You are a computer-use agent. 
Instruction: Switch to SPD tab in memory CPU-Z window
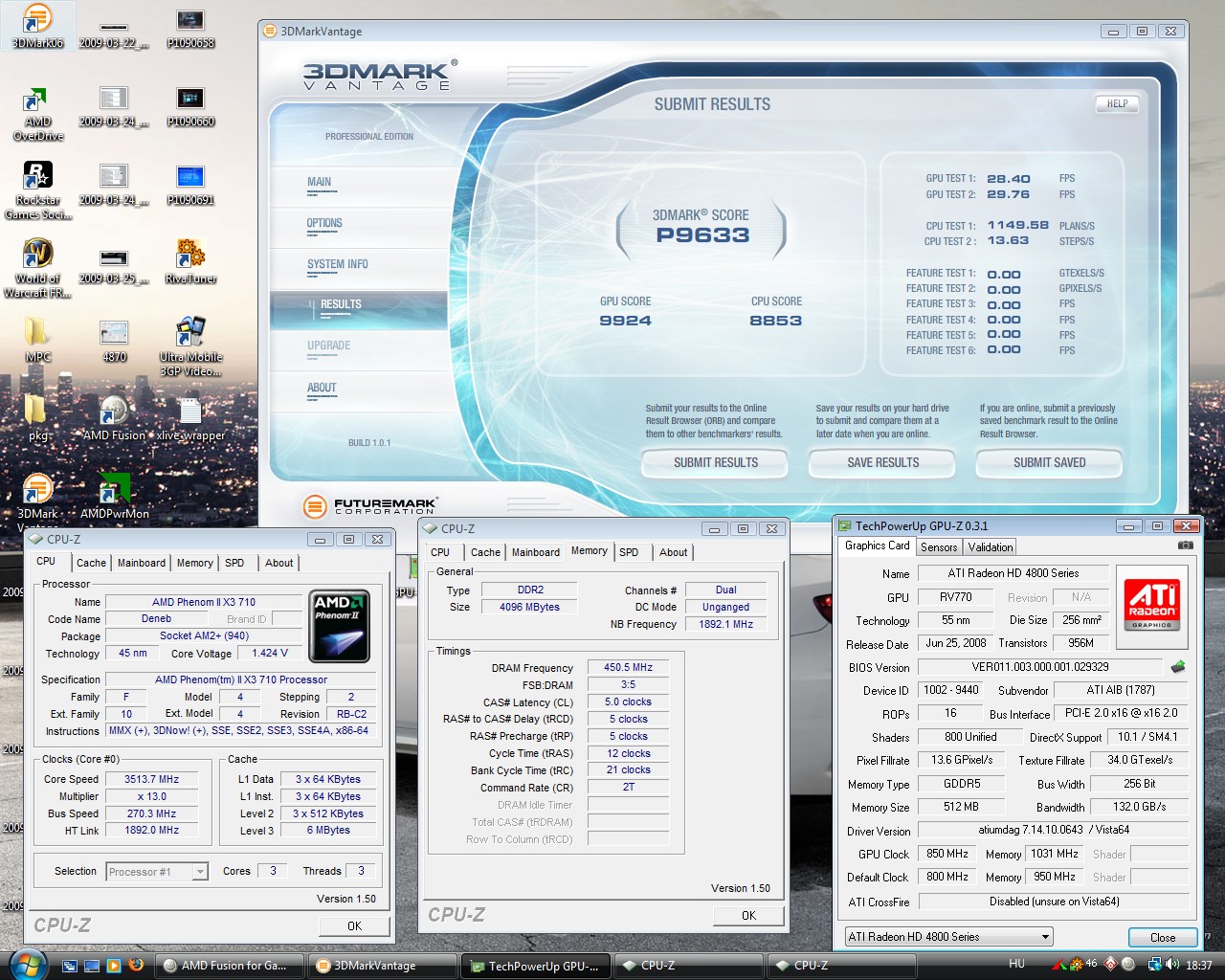coord(629,552)
